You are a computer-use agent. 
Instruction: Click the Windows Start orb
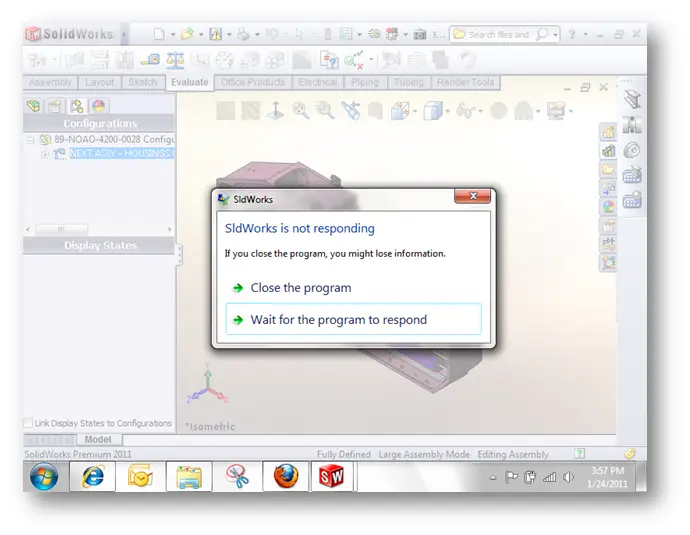point(44,476)
